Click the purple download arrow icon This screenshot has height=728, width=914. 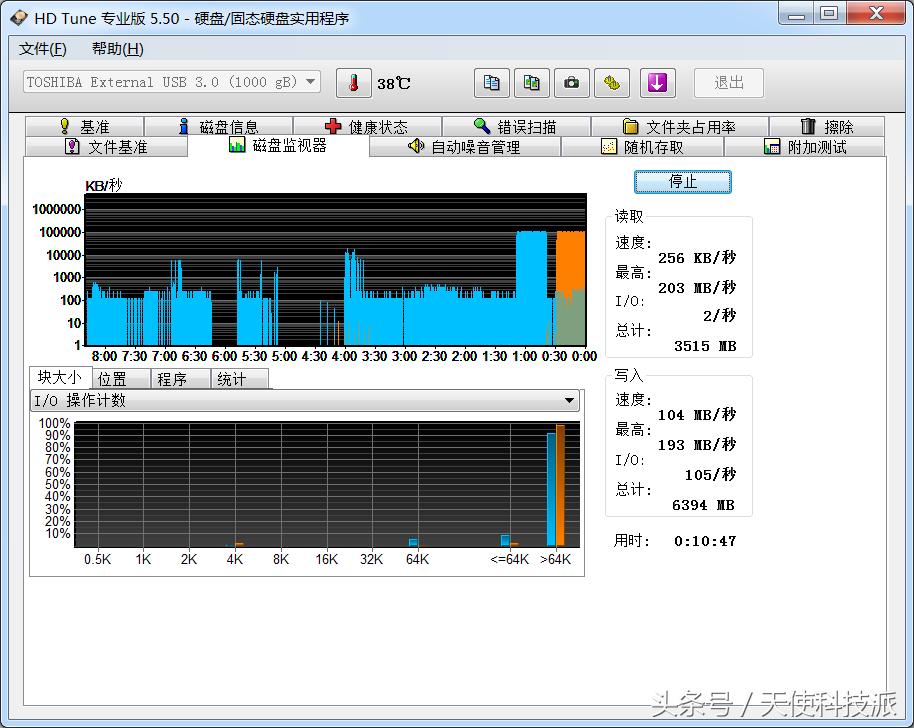[x=656, y=83]
